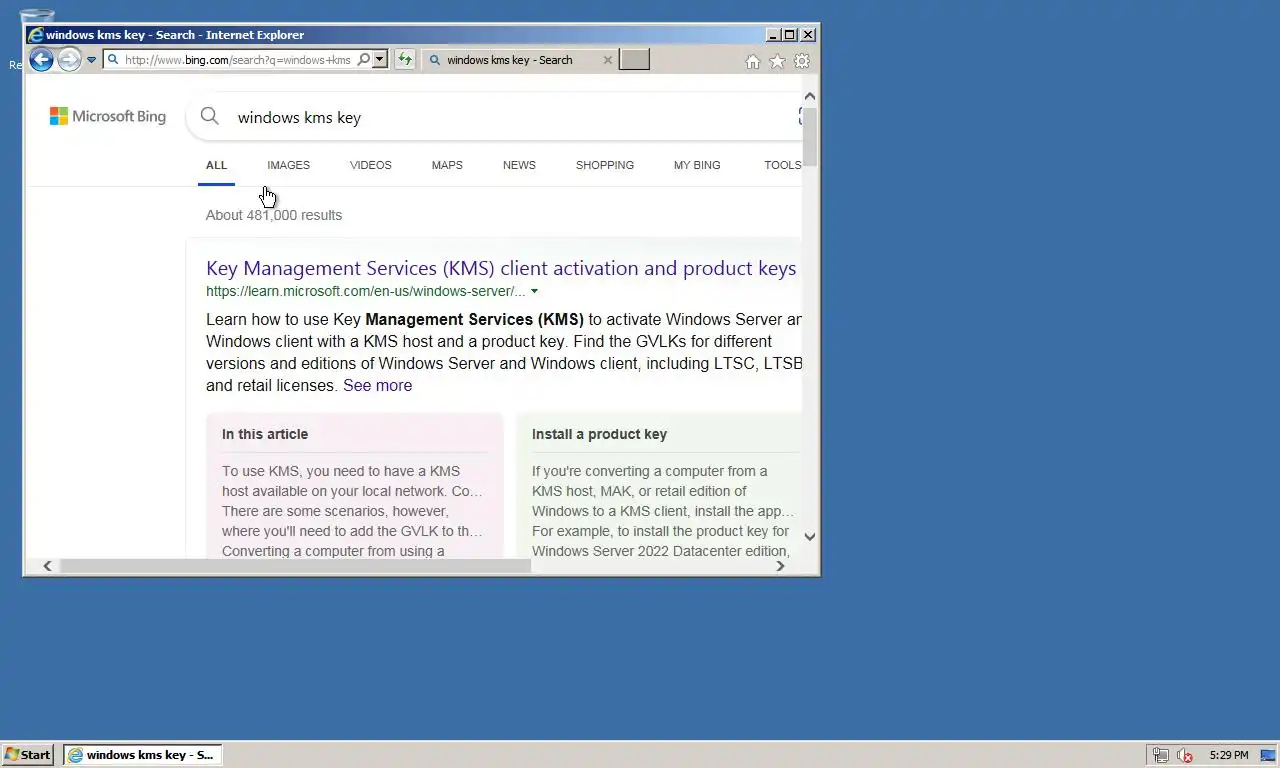
Task: Click the Bing search box magnifier icon
Action: pos(210,117)
